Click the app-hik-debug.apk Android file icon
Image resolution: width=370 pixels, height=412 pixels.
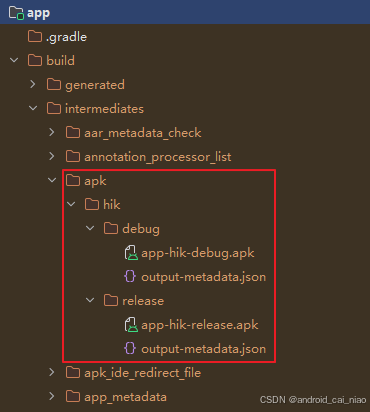pos(131,253)
